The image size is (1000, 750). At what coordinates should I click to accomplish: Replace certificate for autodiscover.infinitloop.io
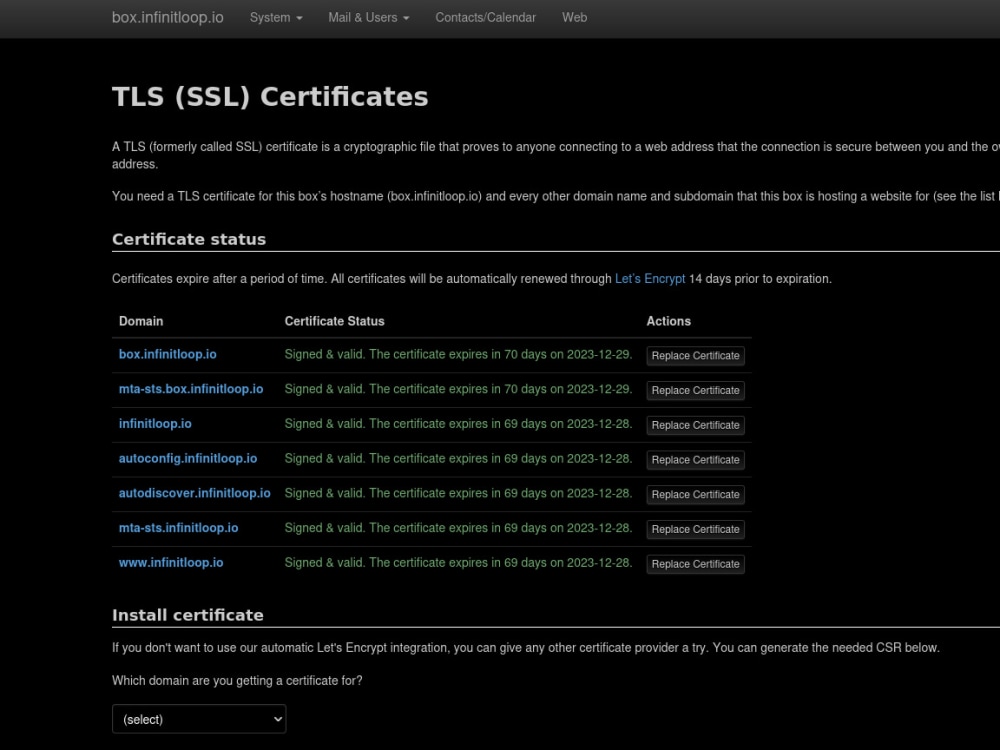[x=695, y=494]
